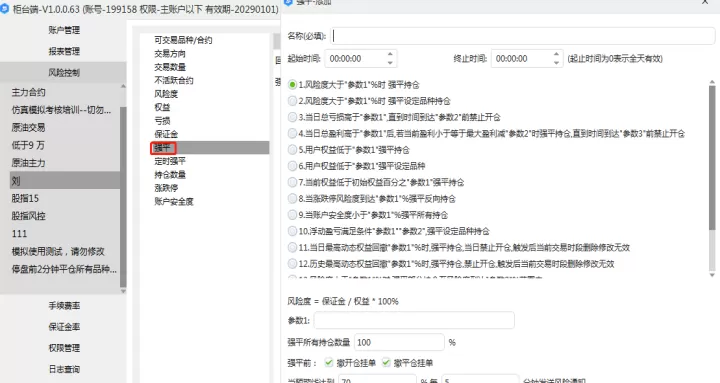Choose 风险度 rule type
The width and height of the screenshot is (720, 383).
point(166,94)
